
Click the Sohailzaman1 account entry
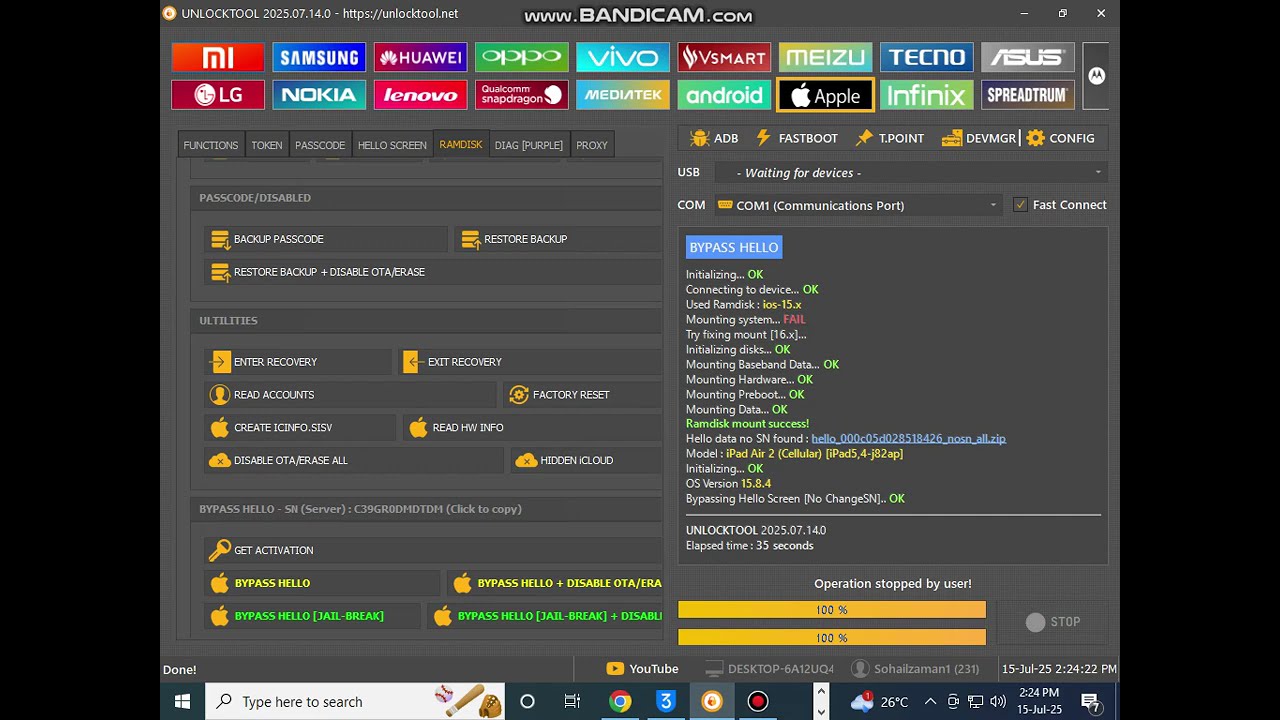(916, 669)
